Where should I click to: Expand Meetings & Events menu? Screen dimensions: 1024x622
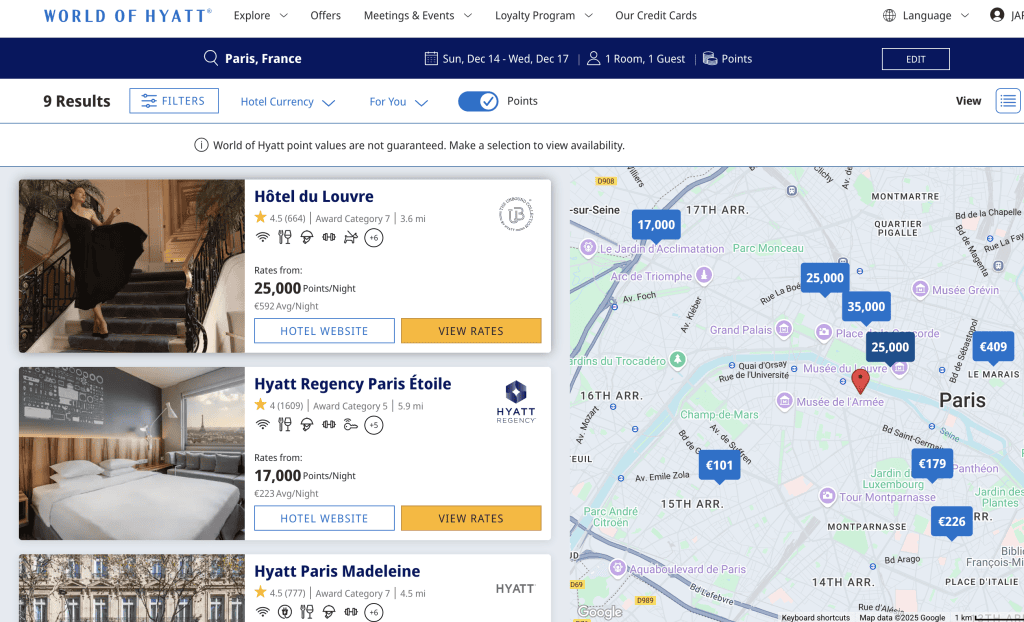pyautogui.click(x=418, y=15)
